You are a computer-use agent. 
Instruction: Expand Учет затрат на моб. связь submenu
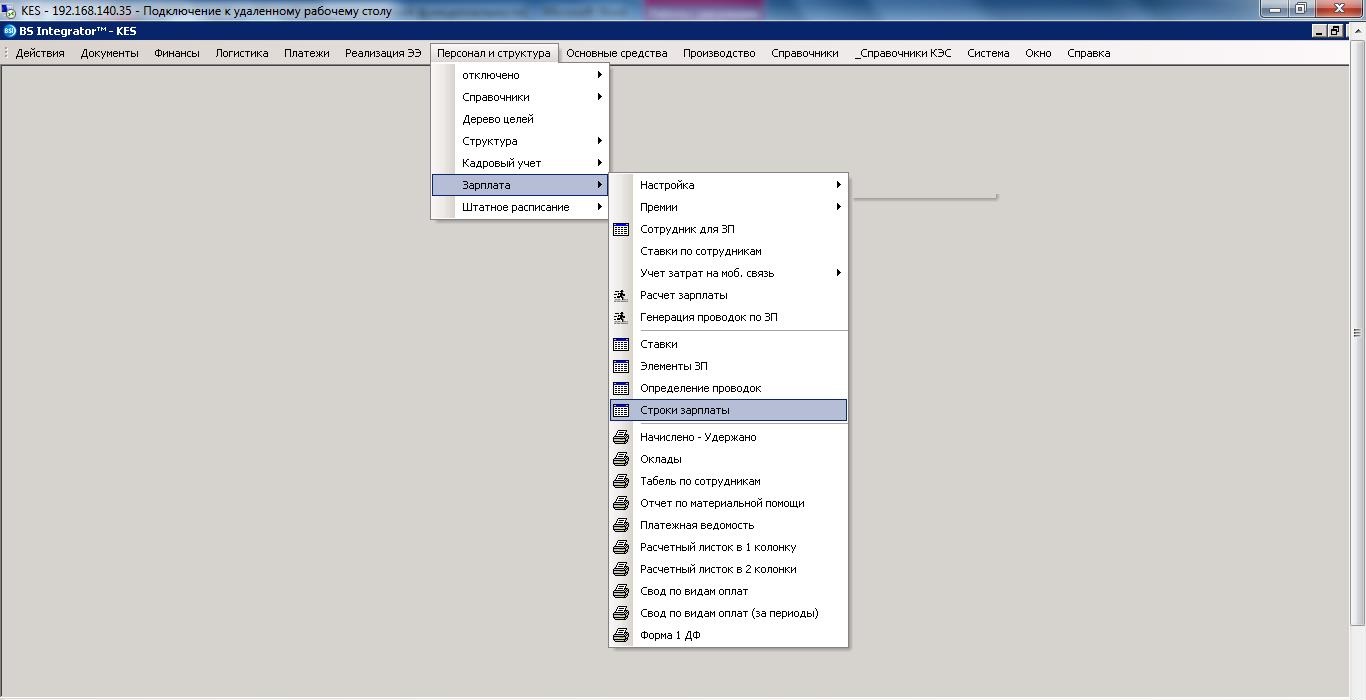[838, 273]
